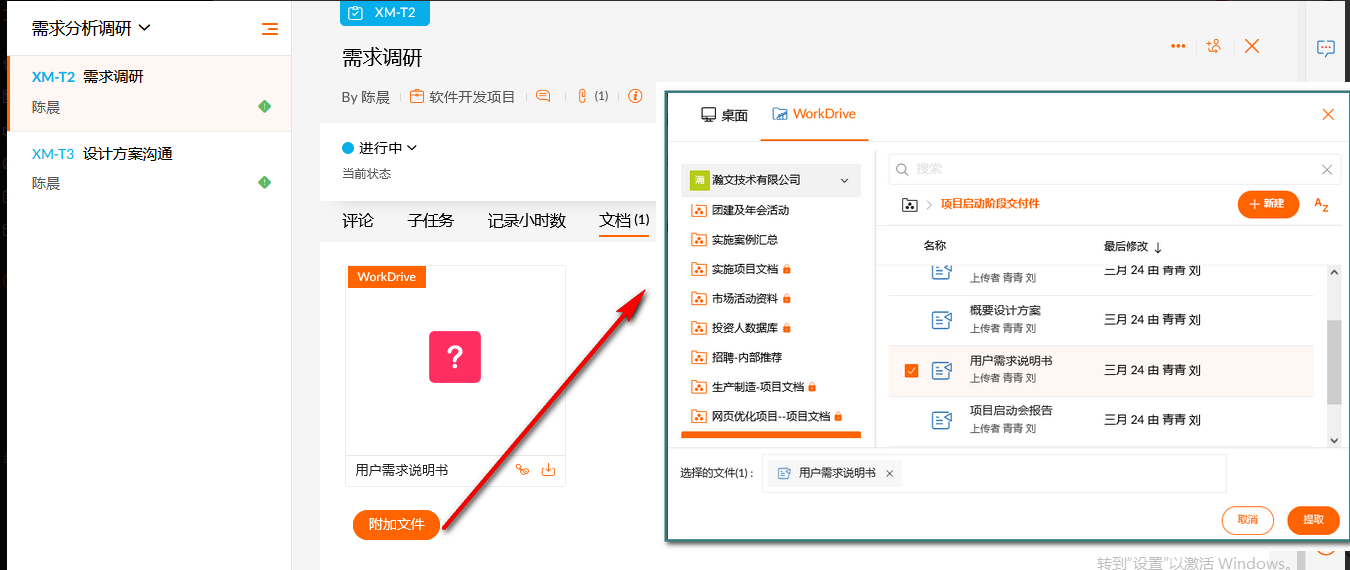This screenshot has height=570, width=1350.
Task: Select the 概要设计方案 file row
Action: pyautogui.click(x=1101, y=320)
